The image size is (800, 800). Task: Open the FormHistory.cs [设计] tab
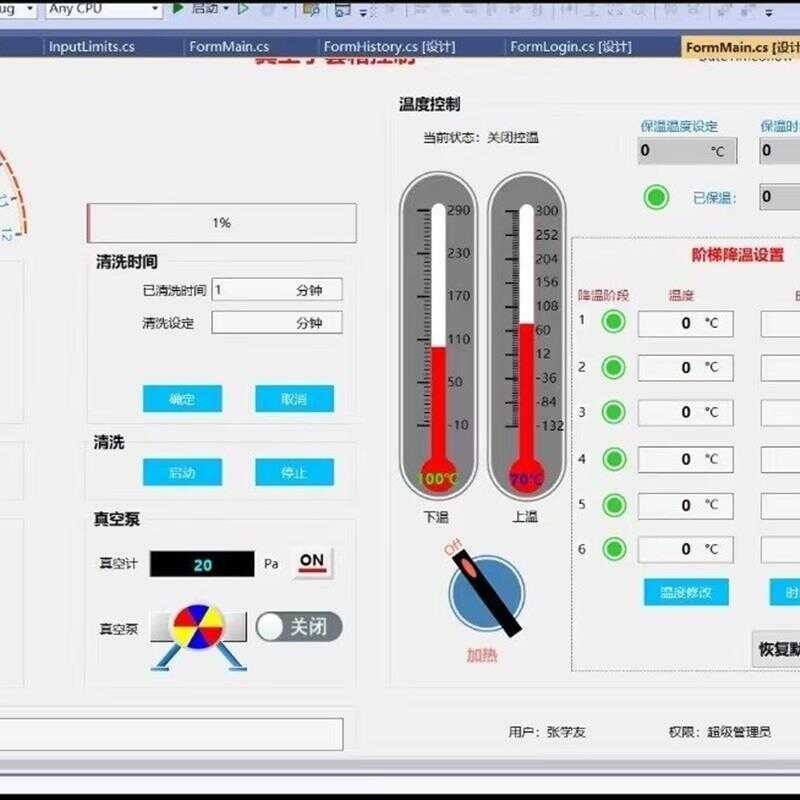coord(389,47)
